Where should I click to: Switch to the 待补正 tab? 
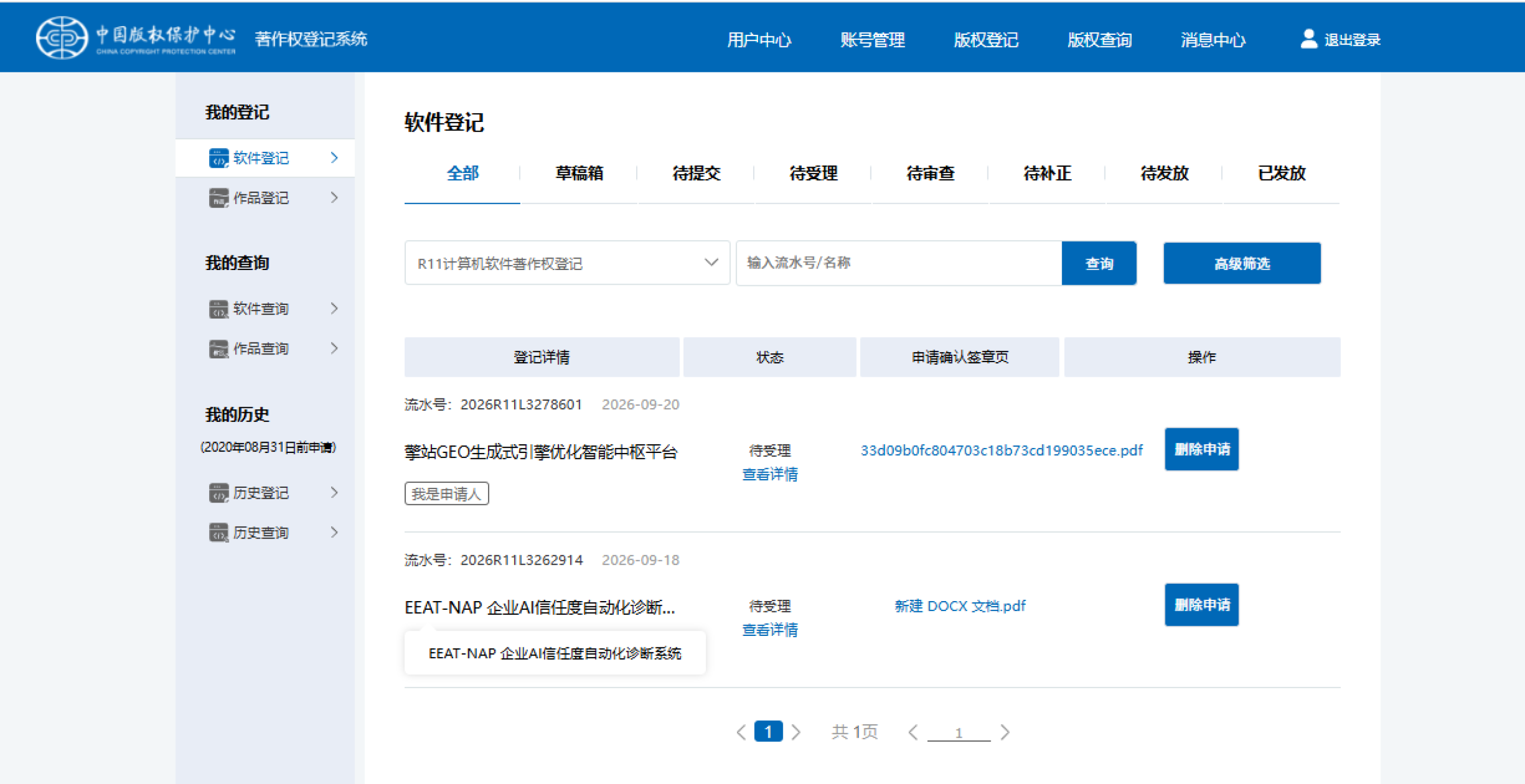tap(1048, 173)
